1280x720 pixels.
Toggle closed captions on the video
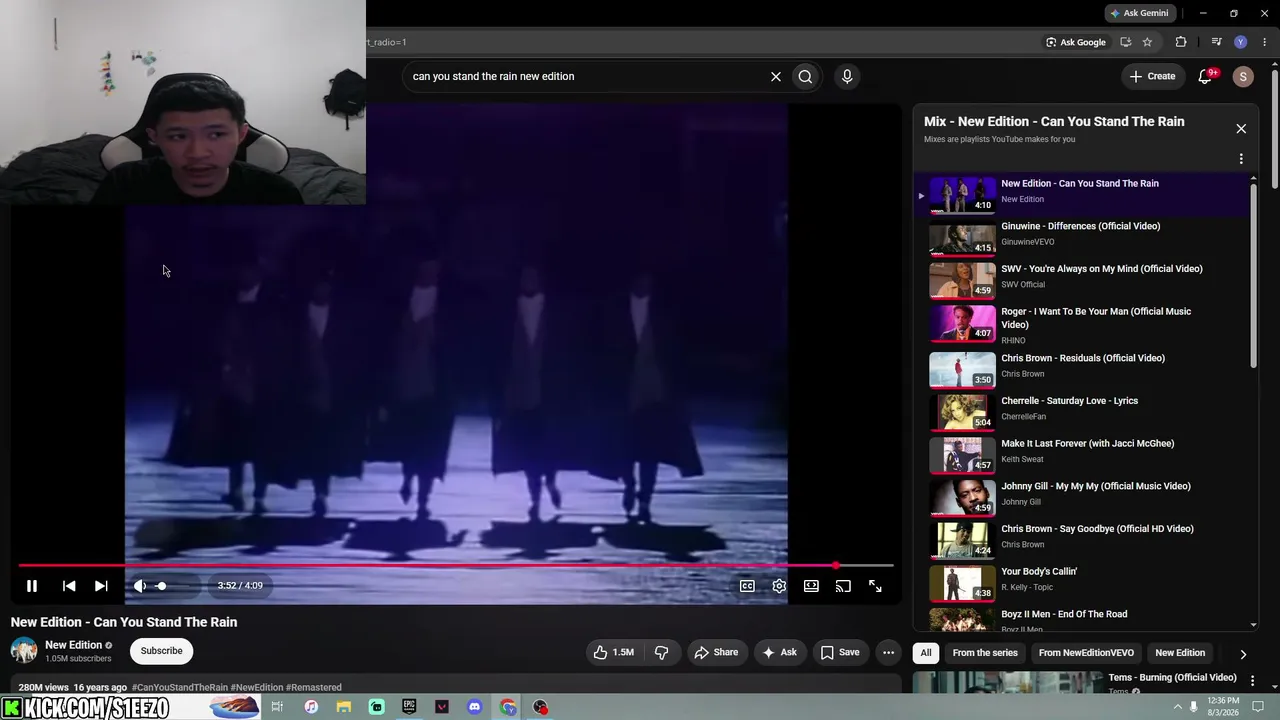pyautogui.click(x=747, y=586)
